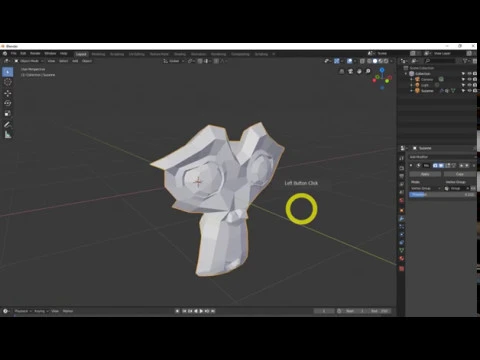This screenshot has width=480, height=360.
Task: Select the Select Box tool
Action: point(8,72)
